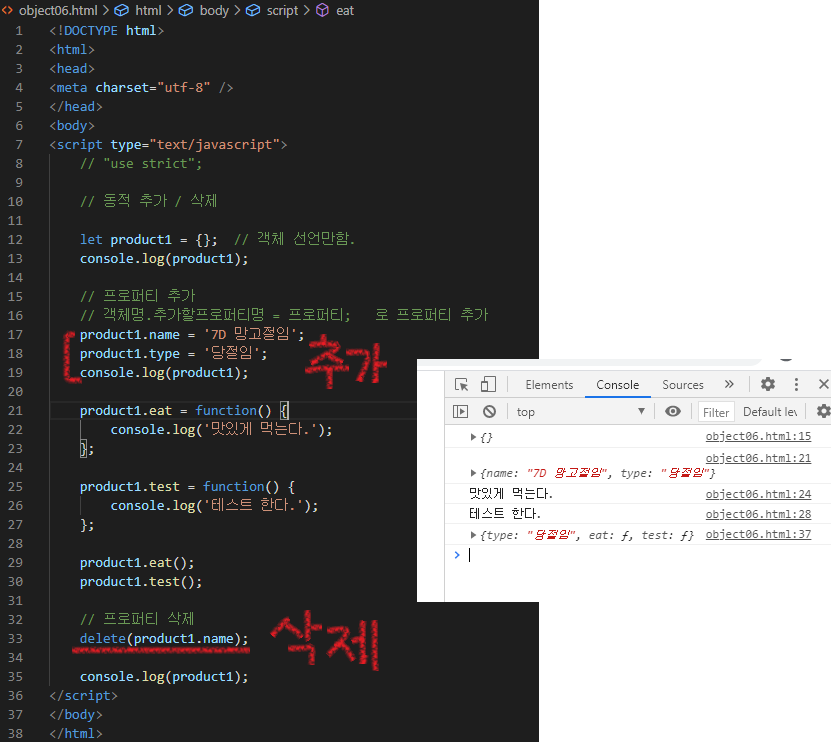Click the closing </script> tag line

point(83,696)
